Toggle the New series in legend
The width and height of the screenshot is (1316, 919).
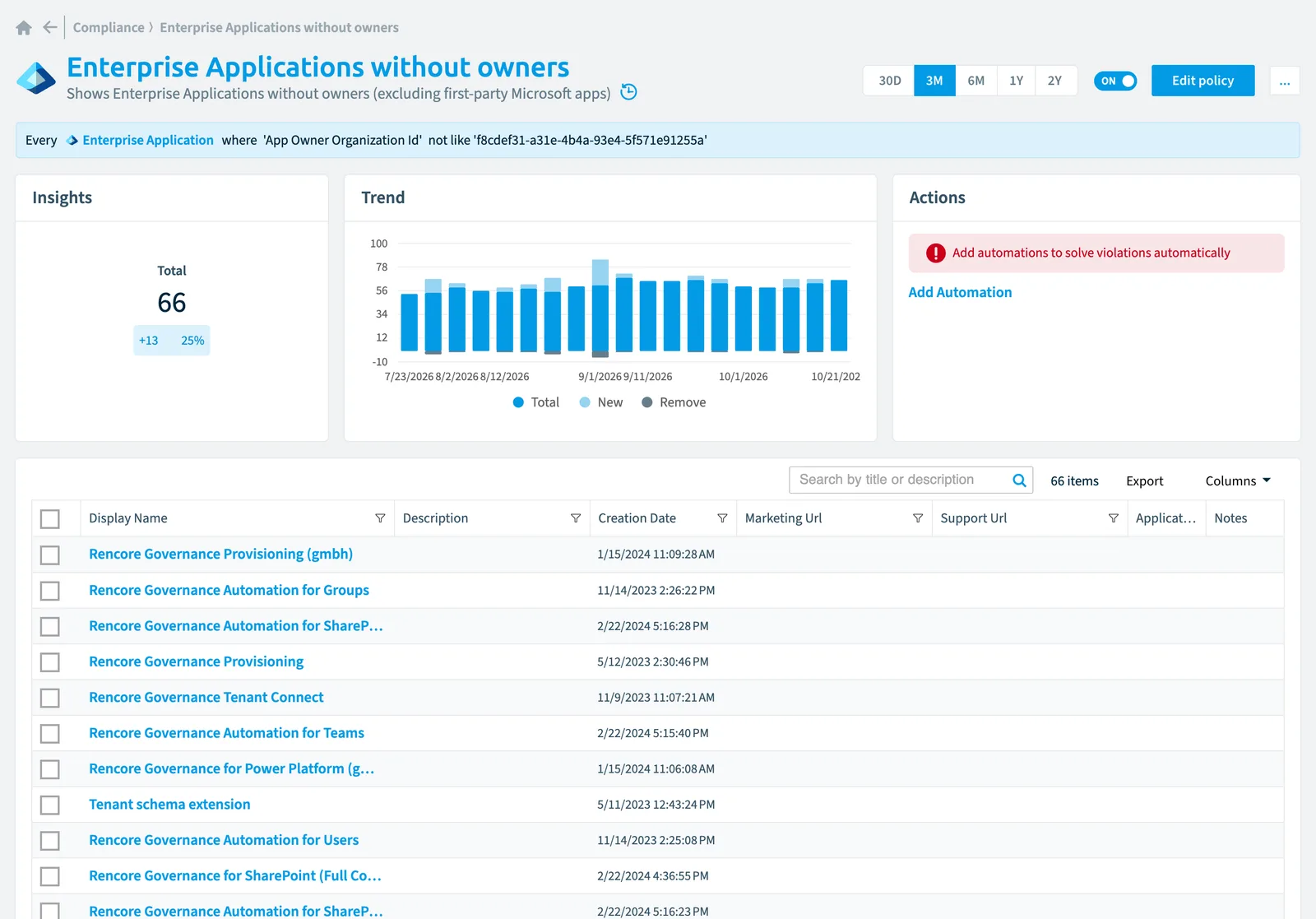pos(601,402)
